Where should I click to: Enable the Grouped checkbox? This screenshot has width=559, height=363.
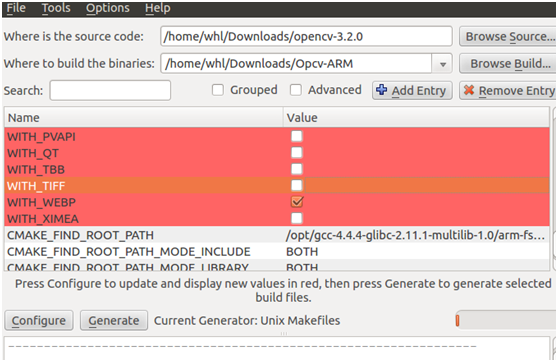217,90
